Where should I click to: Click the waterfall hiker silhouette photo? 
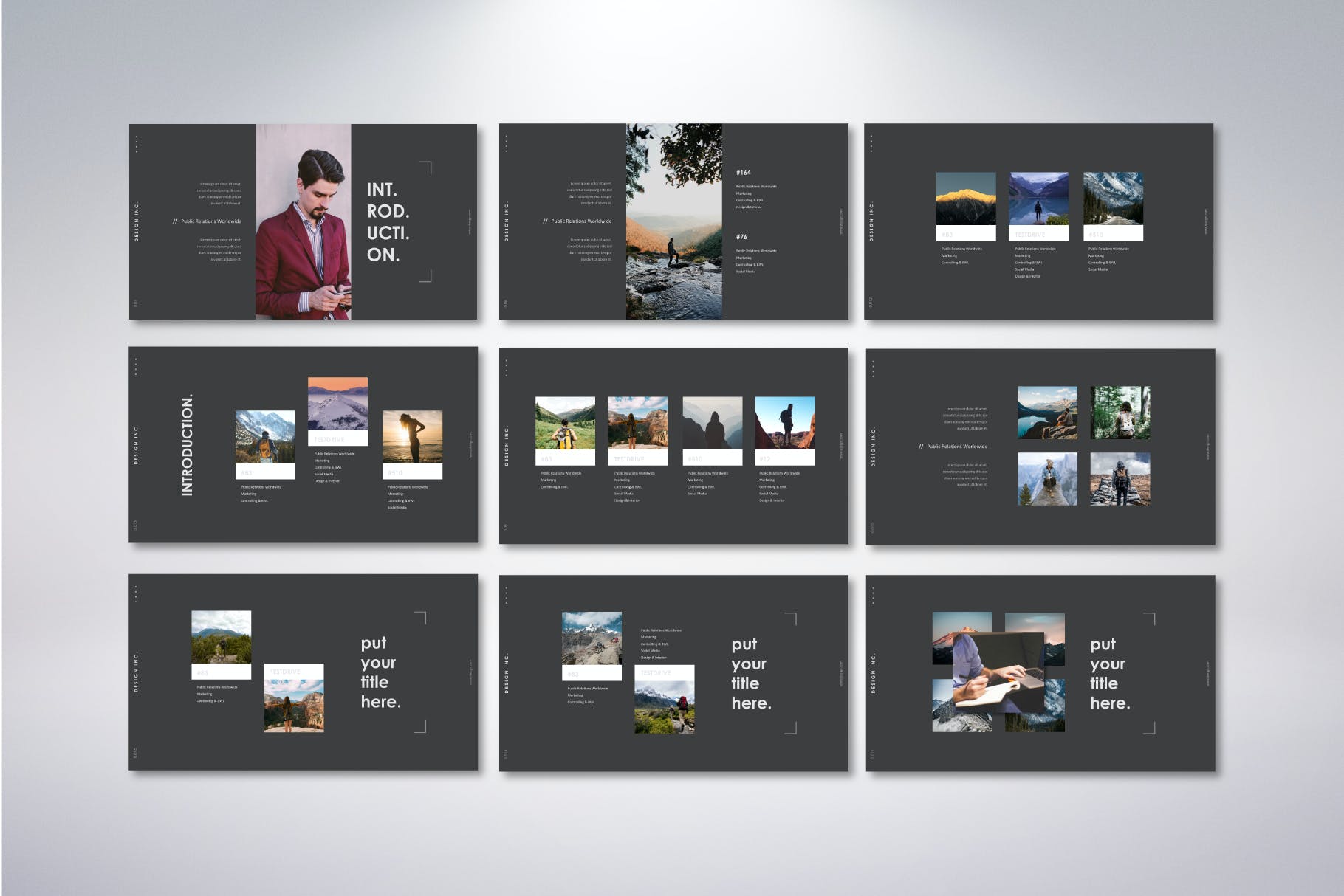tap(673, 221)
